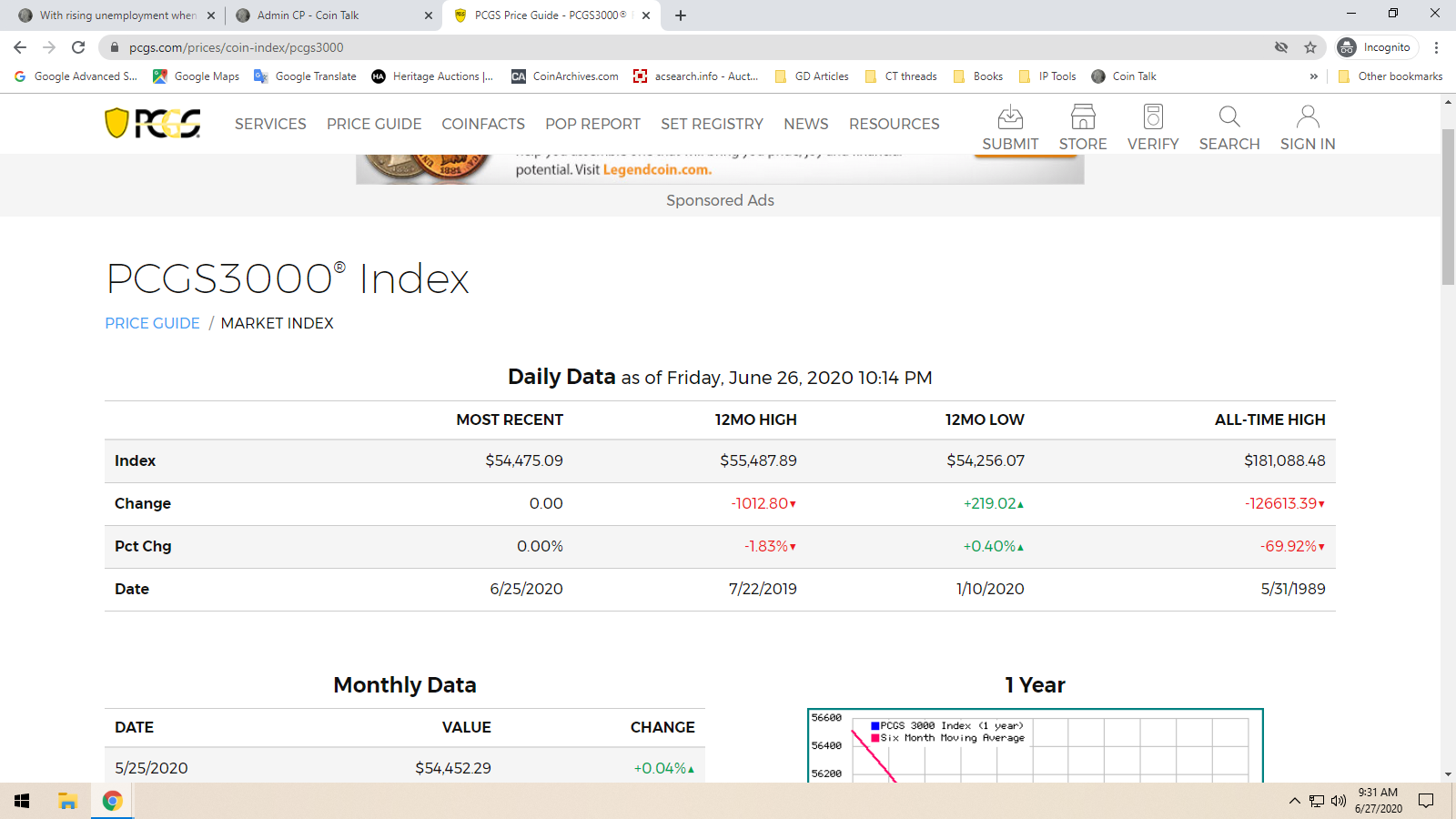Open the Verify icon in header
Image resolution: width=1456 pixels, height=819 pixels.
[x=1153, y=127]
